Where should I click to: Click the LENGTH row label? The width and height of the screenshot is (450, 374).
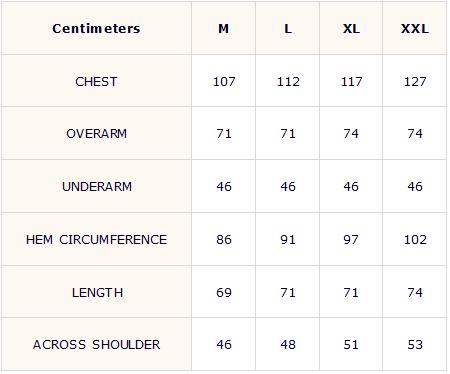point(97,293)
